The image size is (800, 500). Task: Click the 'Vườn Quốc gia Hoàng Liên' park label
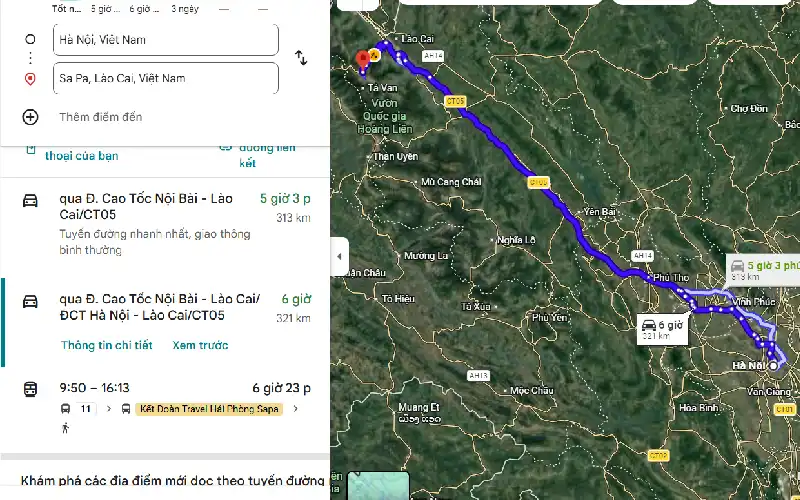[385, 116]
